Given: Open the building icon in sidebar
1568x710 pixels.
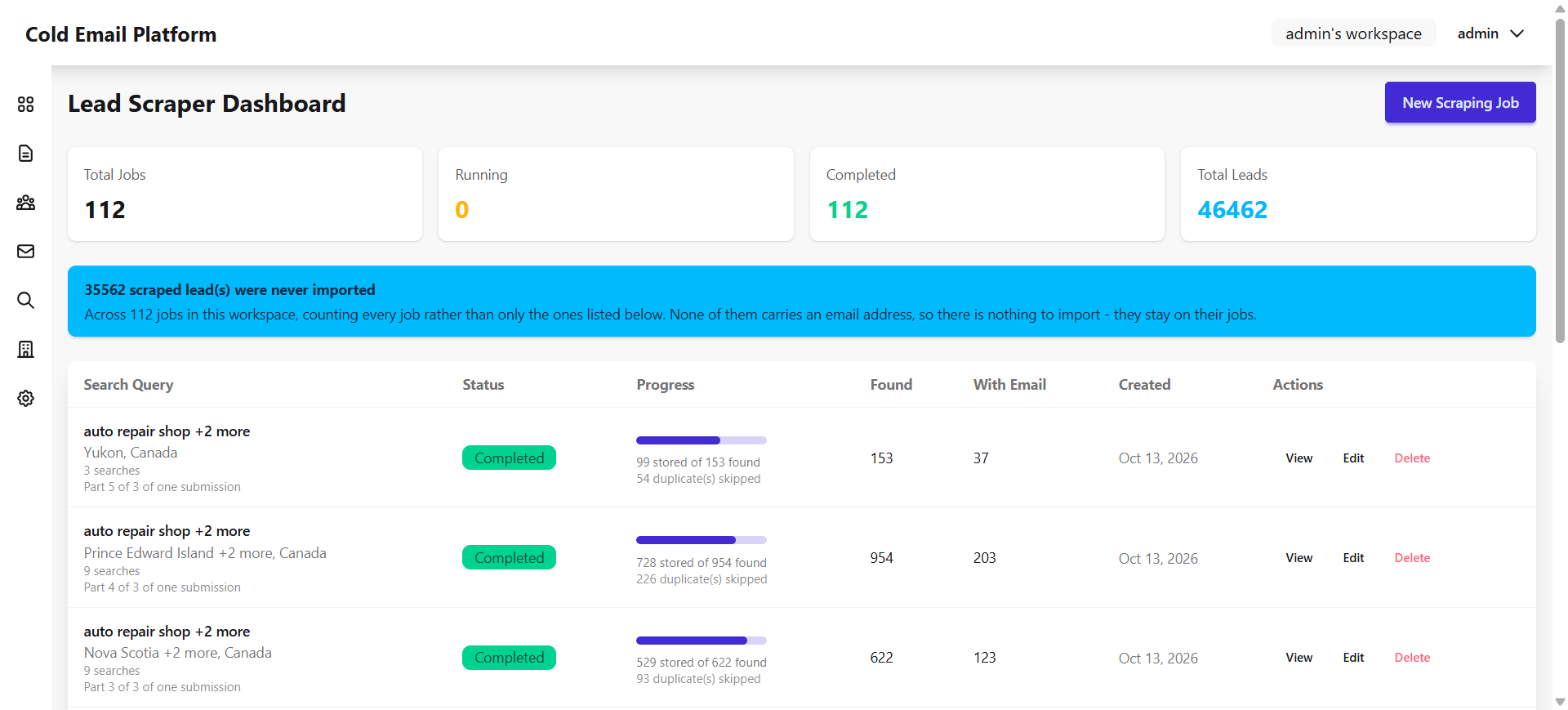Looking at the screenshot, I should 25,350.
